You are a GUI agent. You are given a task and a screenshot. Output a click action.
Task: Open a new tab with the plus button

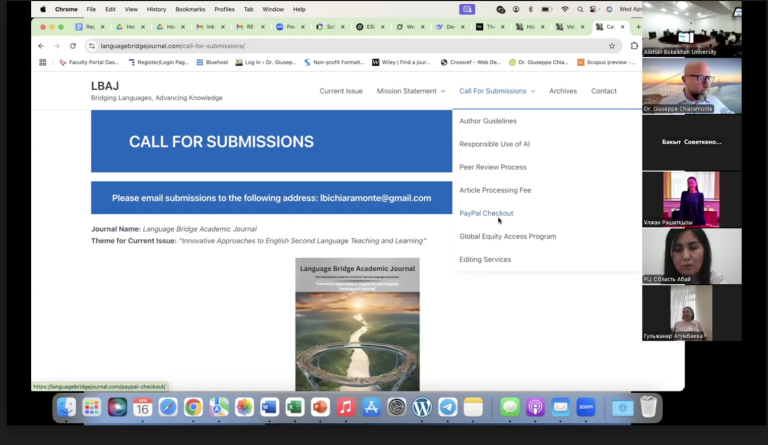click(x=638, y=27)
